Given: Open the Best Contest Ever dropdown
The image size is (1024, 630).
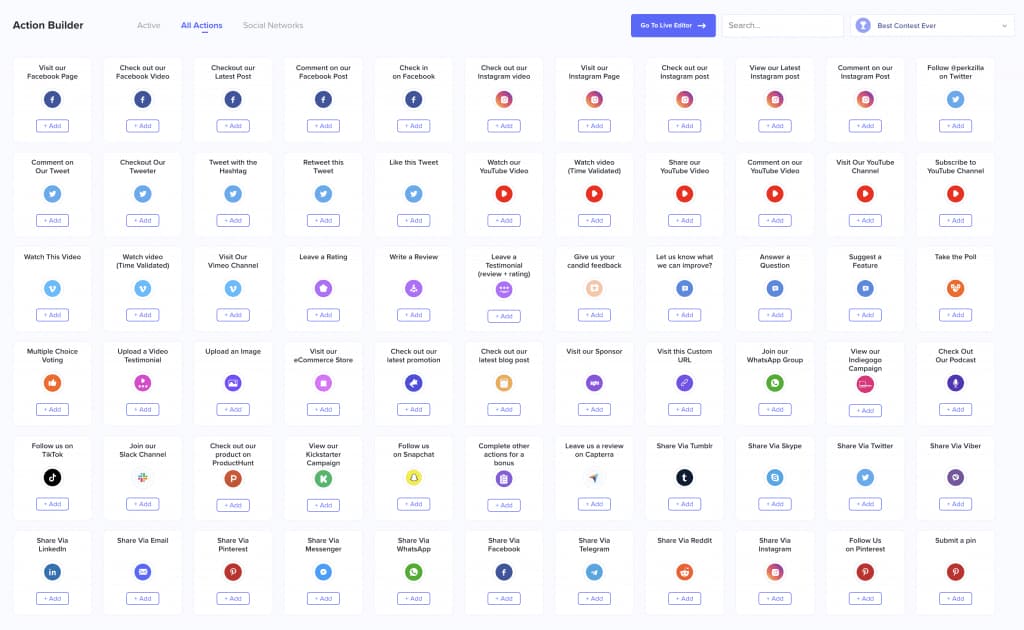Looking at the screenshot, I should click(x=932, y=25).
